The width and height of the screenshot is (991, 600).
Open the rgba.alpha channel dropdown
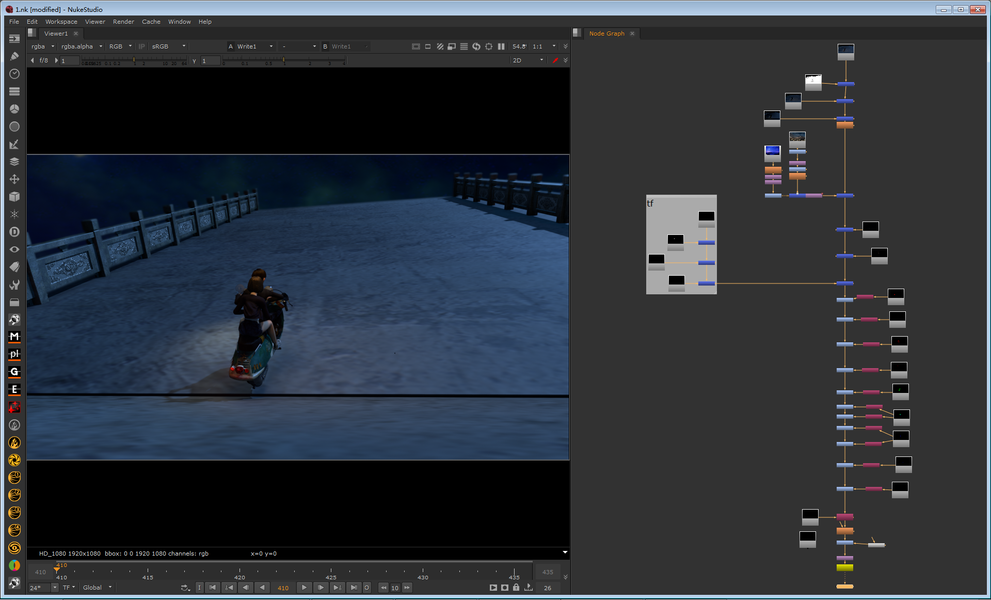[82, 46]
